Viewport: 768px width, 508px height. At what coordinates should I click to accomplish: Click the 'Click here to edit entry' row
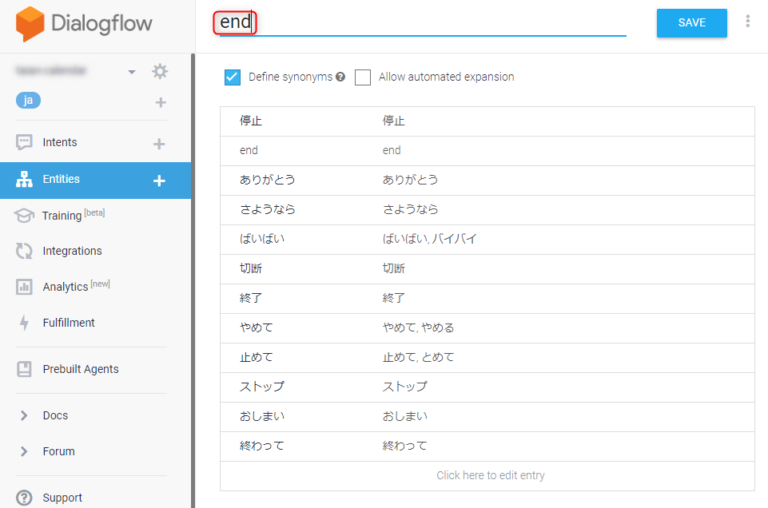tap(490, 475)
